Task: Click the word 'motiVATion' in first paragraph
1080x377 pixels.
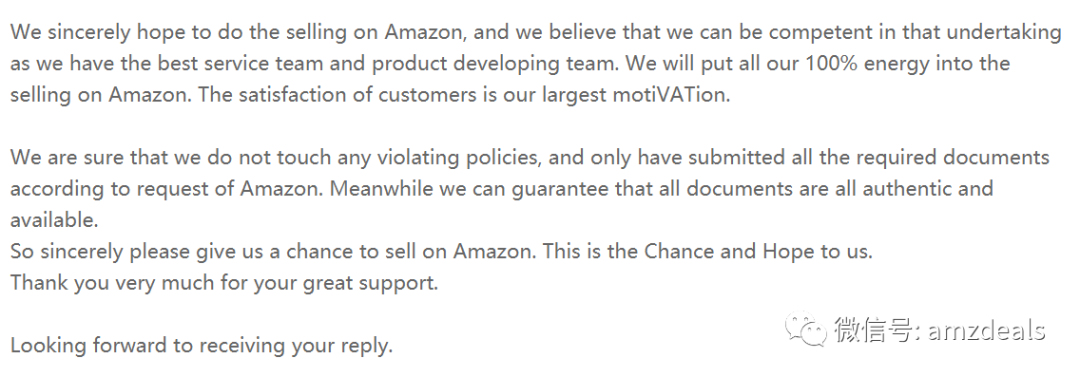Action: point(670,94)
